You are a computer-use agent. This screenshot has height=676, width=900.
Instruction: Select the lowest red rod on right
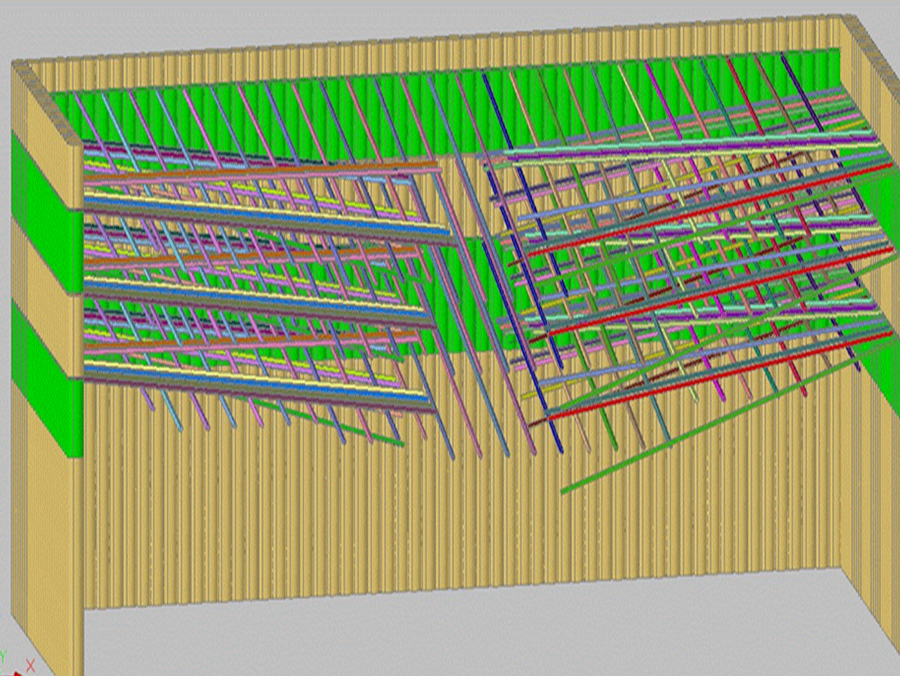pyautogui.click(x=700, y=380)
